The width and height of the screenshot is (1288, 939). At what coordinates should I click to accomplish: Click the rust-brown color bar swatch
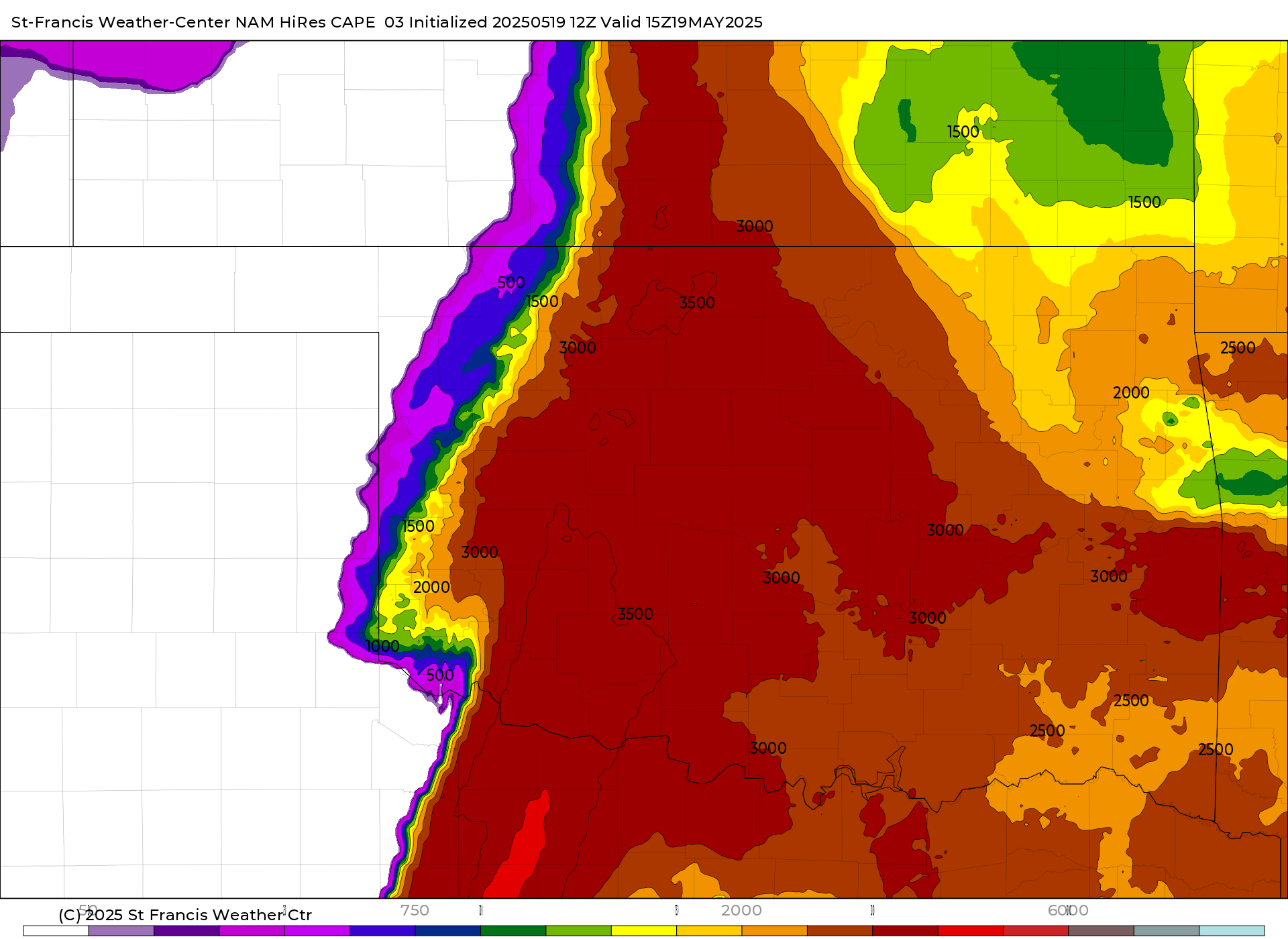[x=840, y=931]
